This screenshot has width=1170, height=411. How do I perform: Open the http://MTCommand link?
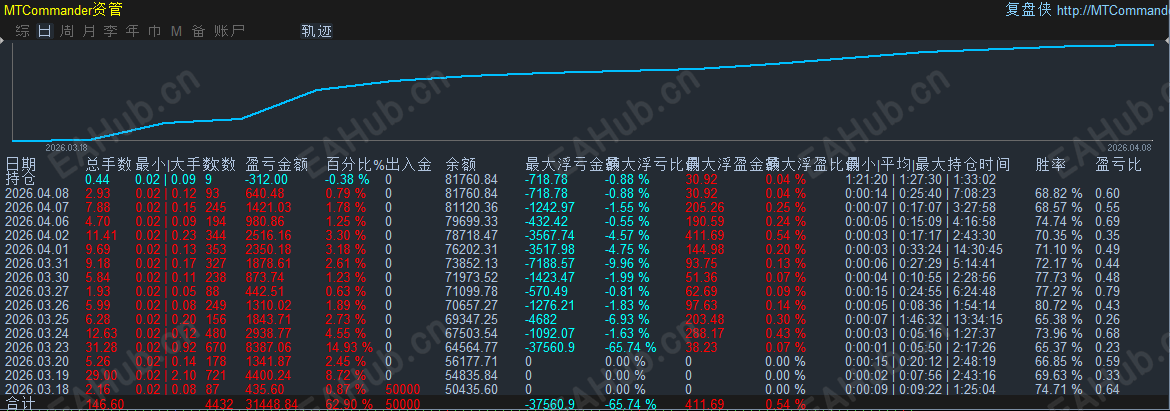point(1113,10)
